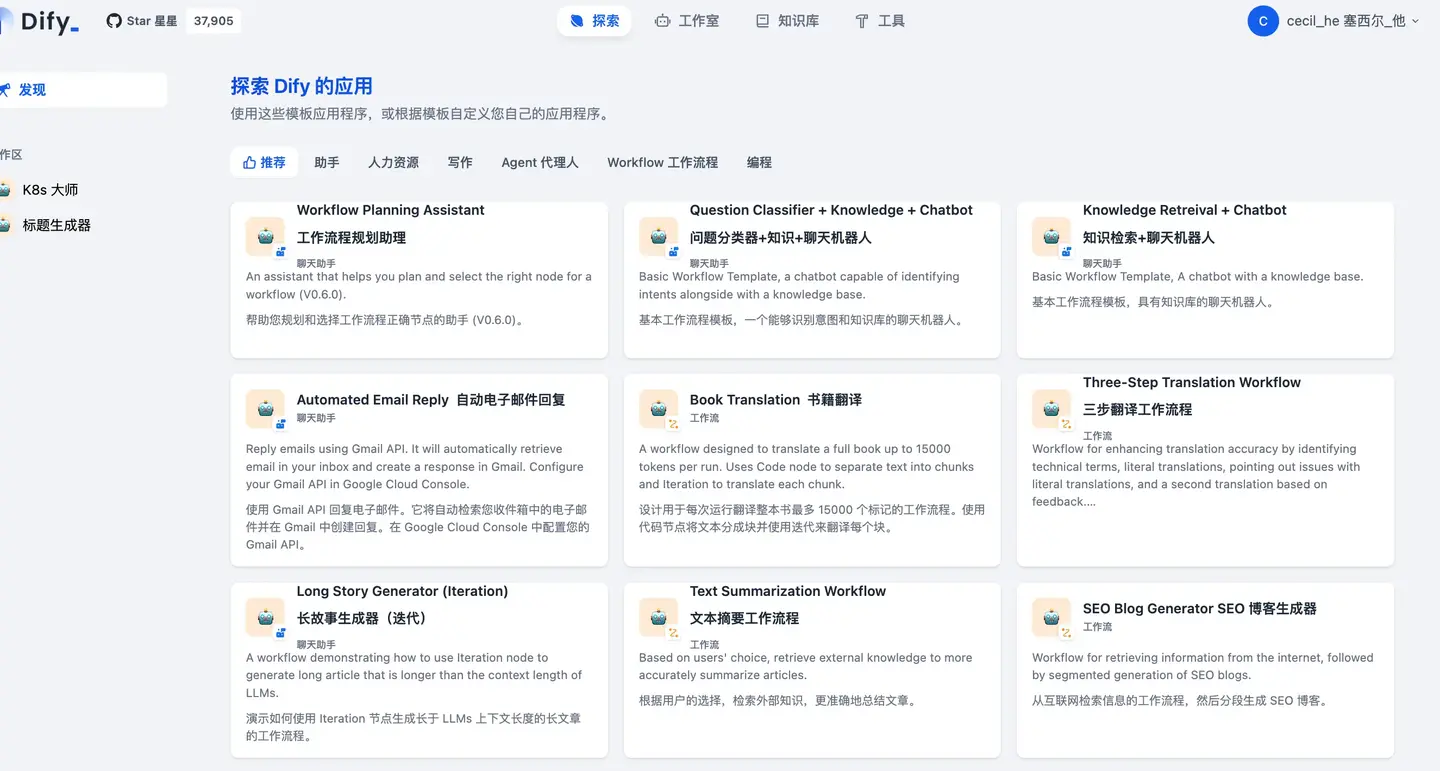
Task: Click the Book Translation 书籍翻译 app icon
Action: coord(657,408)
